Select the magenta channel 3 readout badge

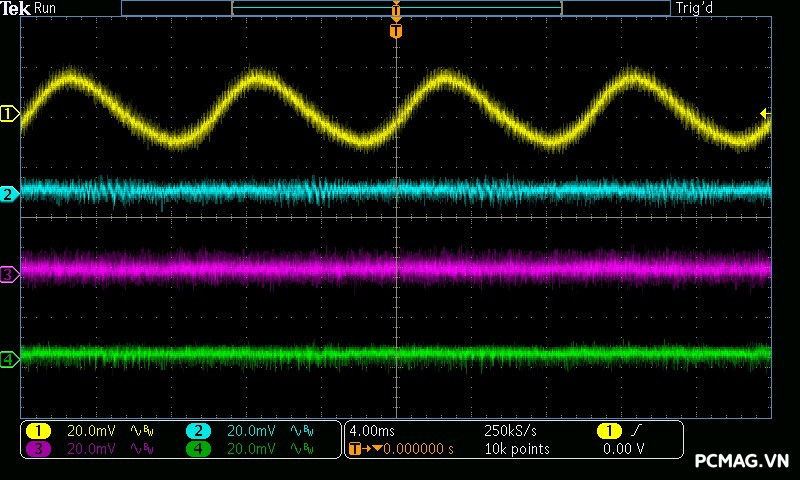pyautogui.click(x=38, y=449)
